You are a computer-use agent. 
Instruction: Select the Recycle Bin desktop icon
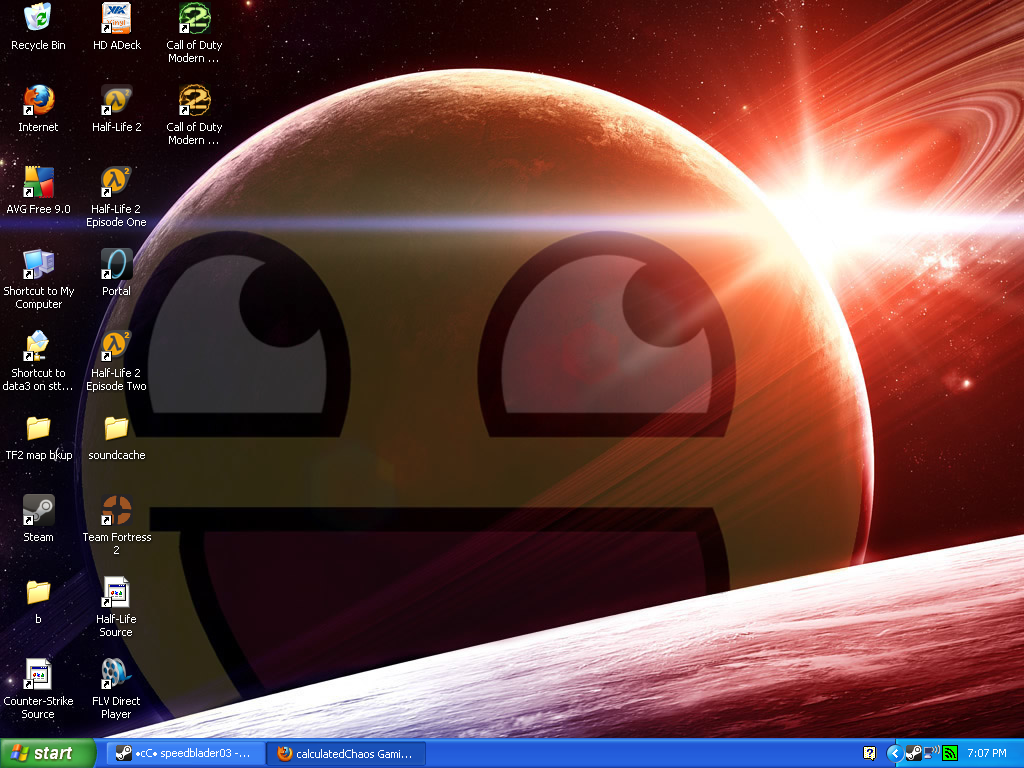tap(38, 18)
